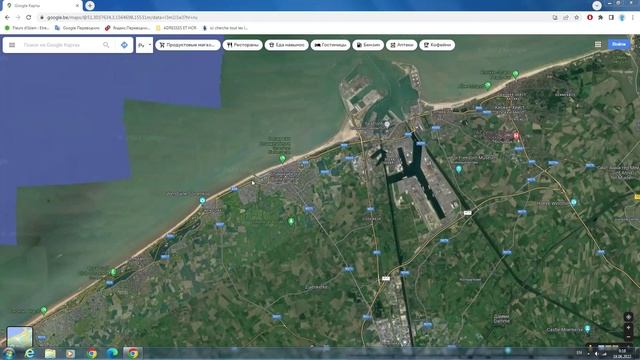640x360 pixels.
Task: Go back with browser back arrow
Action: [7, 18]
